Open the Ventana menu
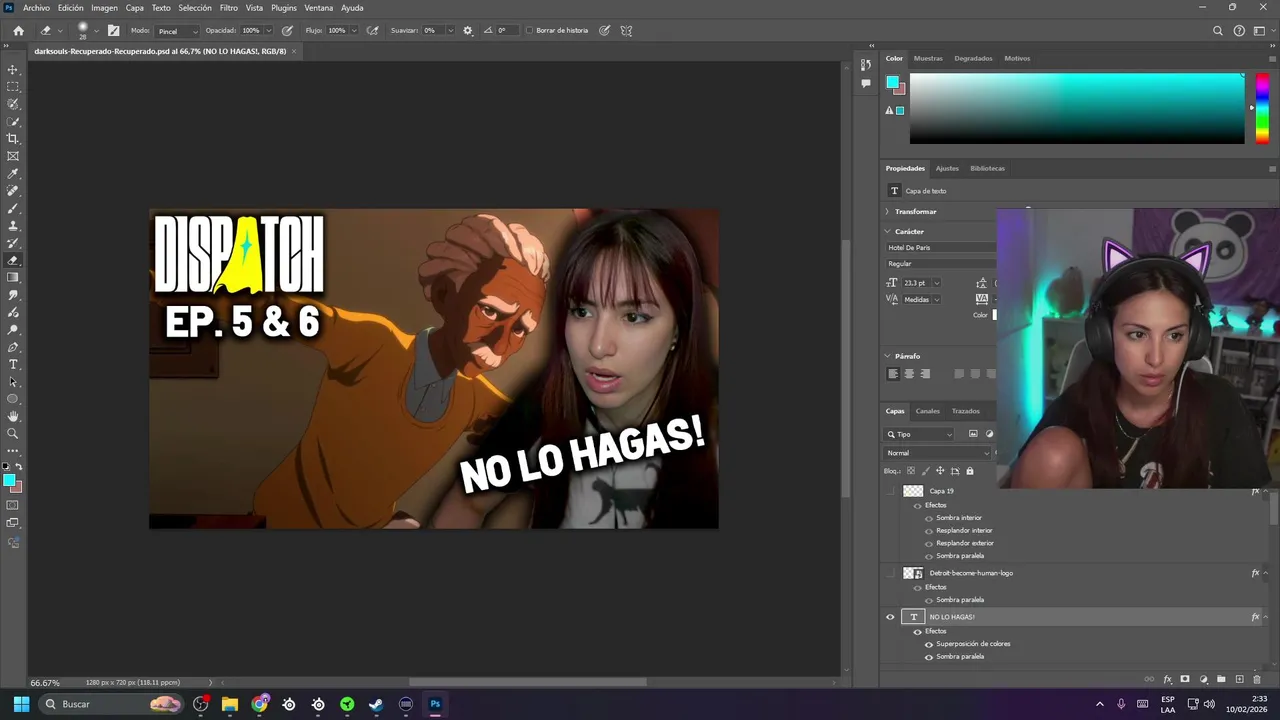This screenshot has height=720, width=1280. [319, 8]
